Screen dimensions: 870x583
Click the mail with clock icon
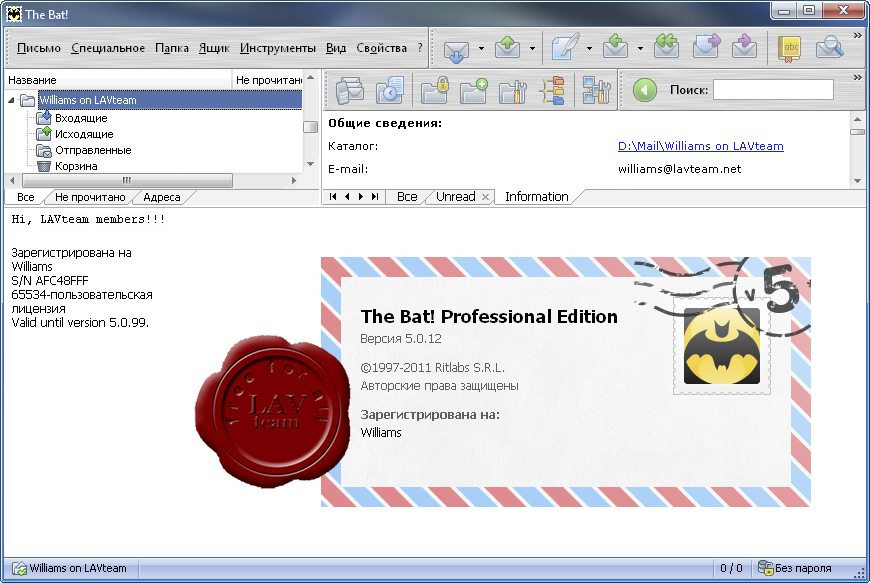390,90
